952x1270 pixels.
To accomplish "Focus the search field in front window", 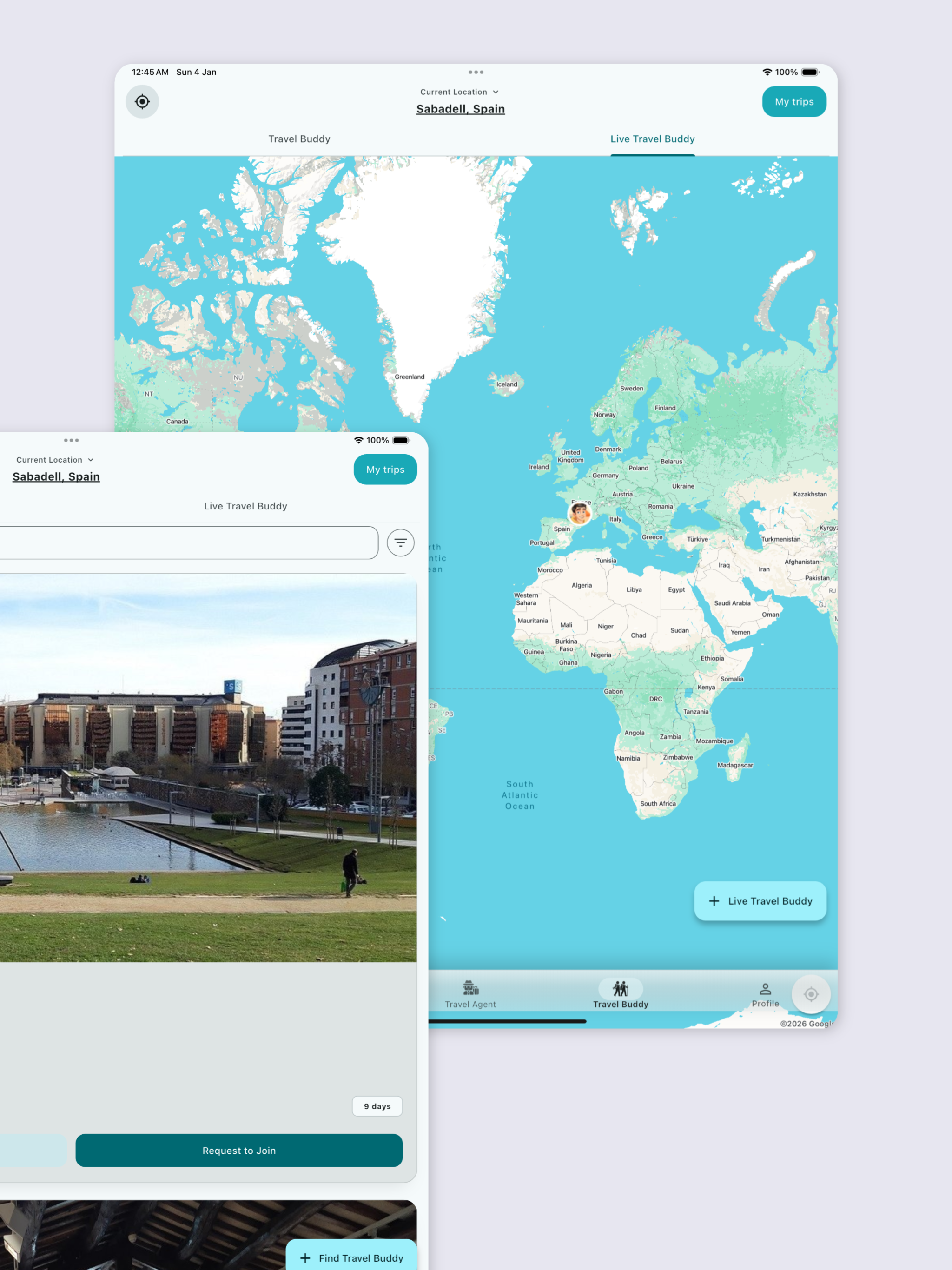I will tap(189, 542).
